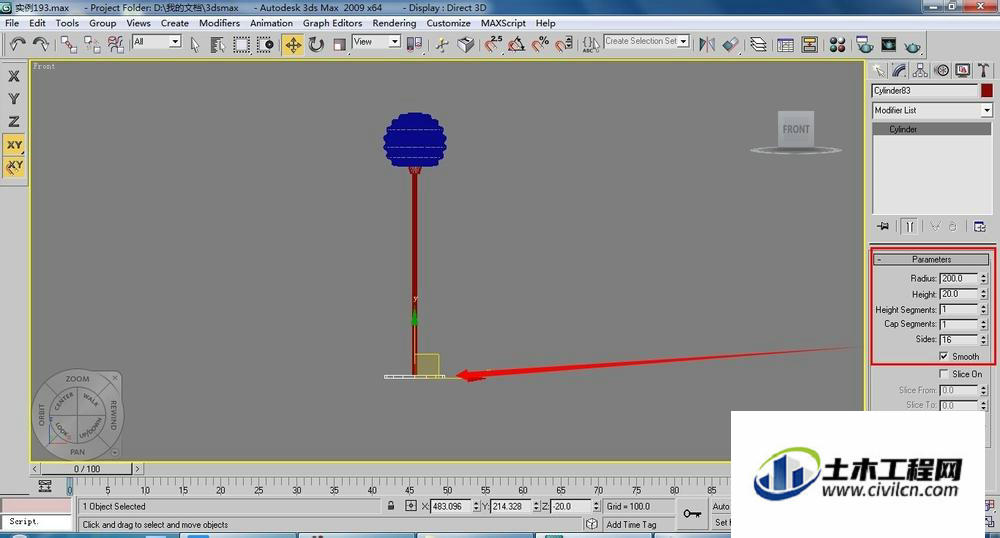Viewport: 1000px width, 538px height.
Task: Restrict axis to X in the Axis Constraints bar
Action: [13, 76]
